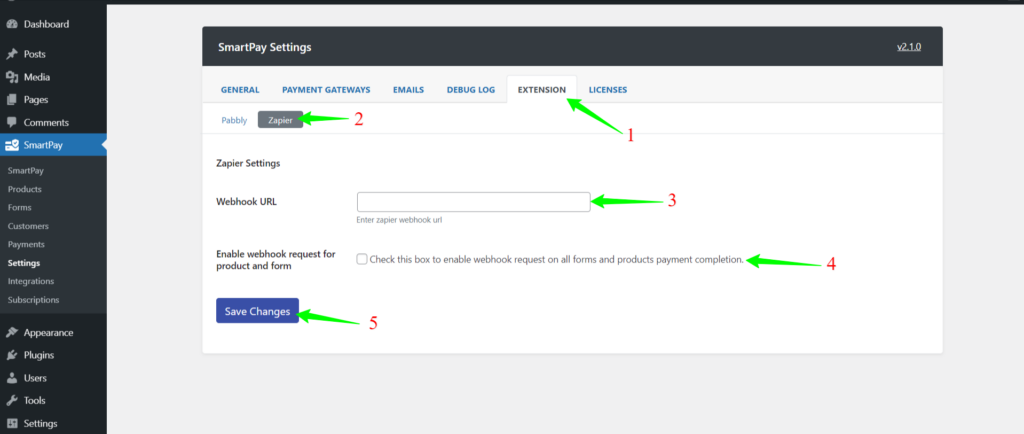This screenshot has width=1024, height=434.
Task: Open the General tab
Action: [240, 90]
